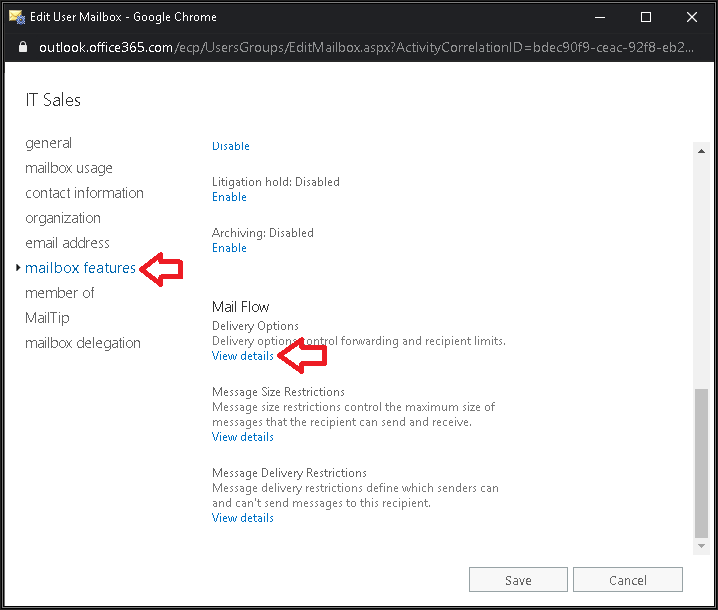This screenshot has height=610, width=718.
Task: Click the 'Delivery Options' label
Action: [x=255, y=326]
